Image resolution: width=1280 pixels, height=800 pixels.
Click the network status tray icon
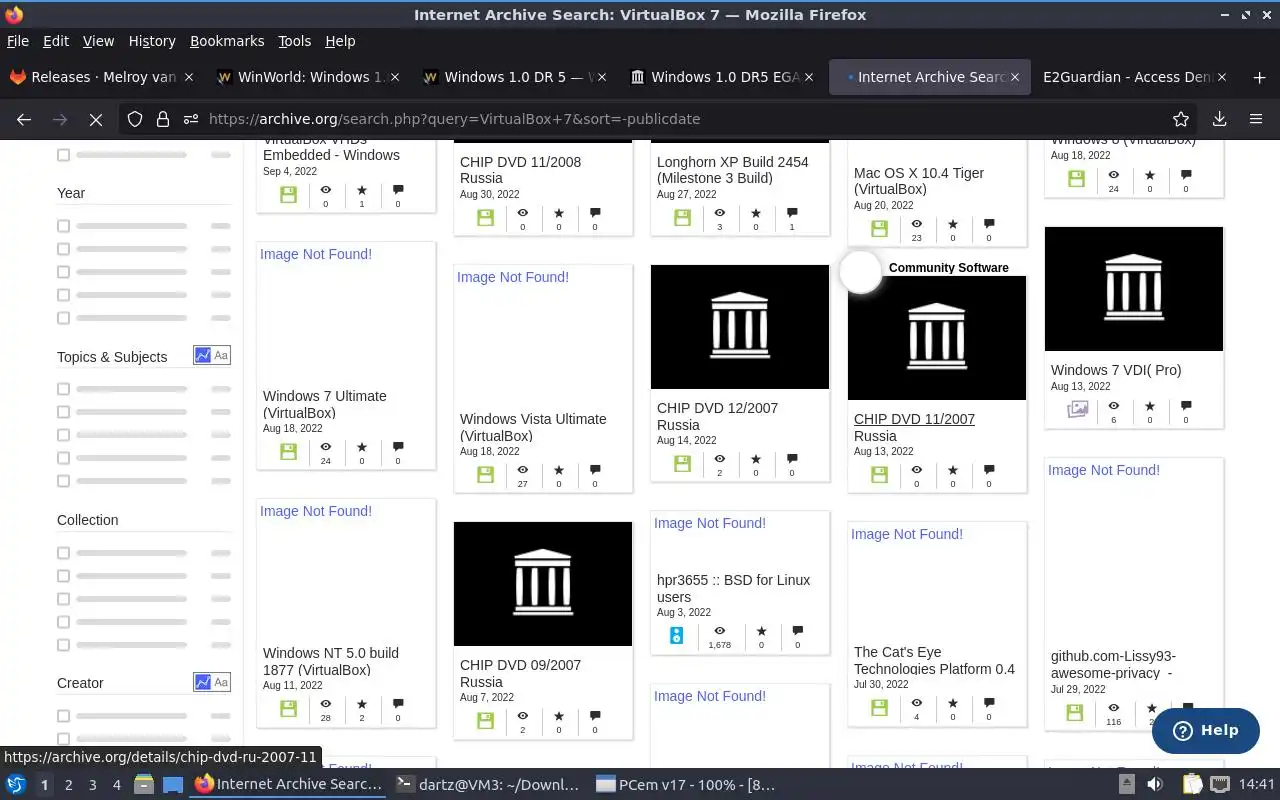click(x=1221, y=785)
